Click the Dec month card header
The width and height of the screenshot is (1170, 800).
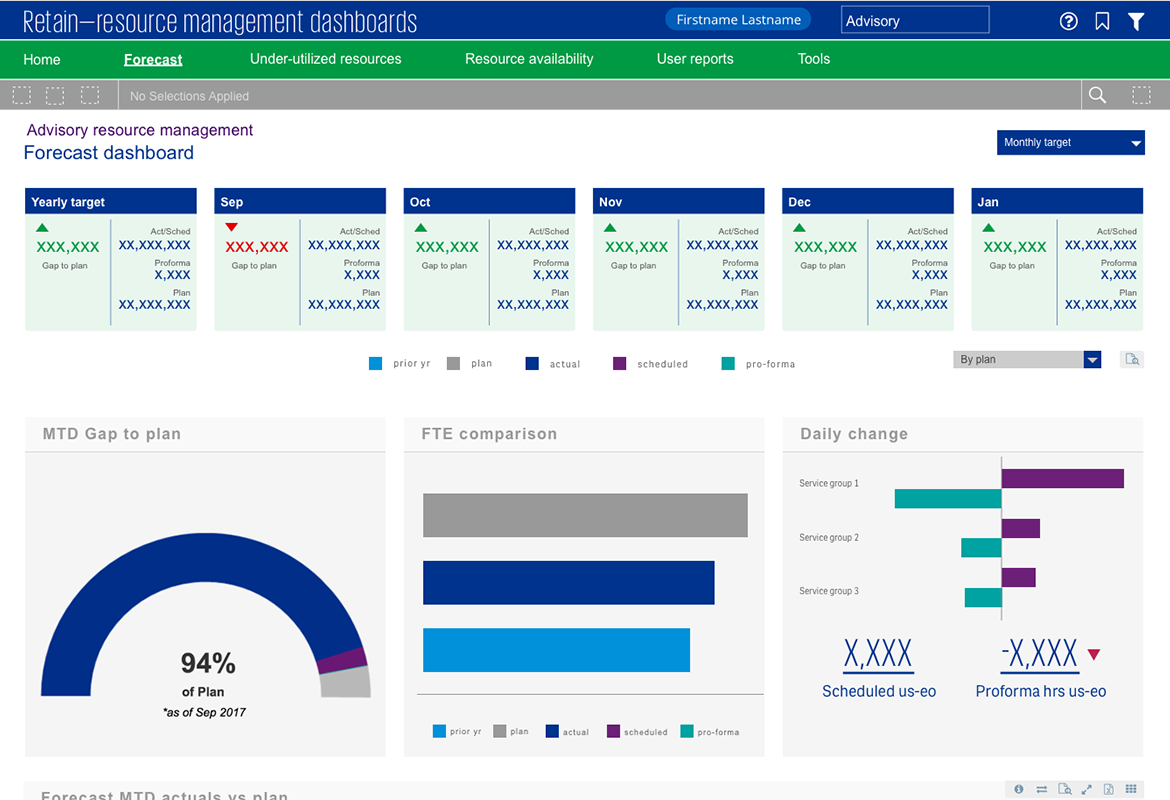point(868,201)
